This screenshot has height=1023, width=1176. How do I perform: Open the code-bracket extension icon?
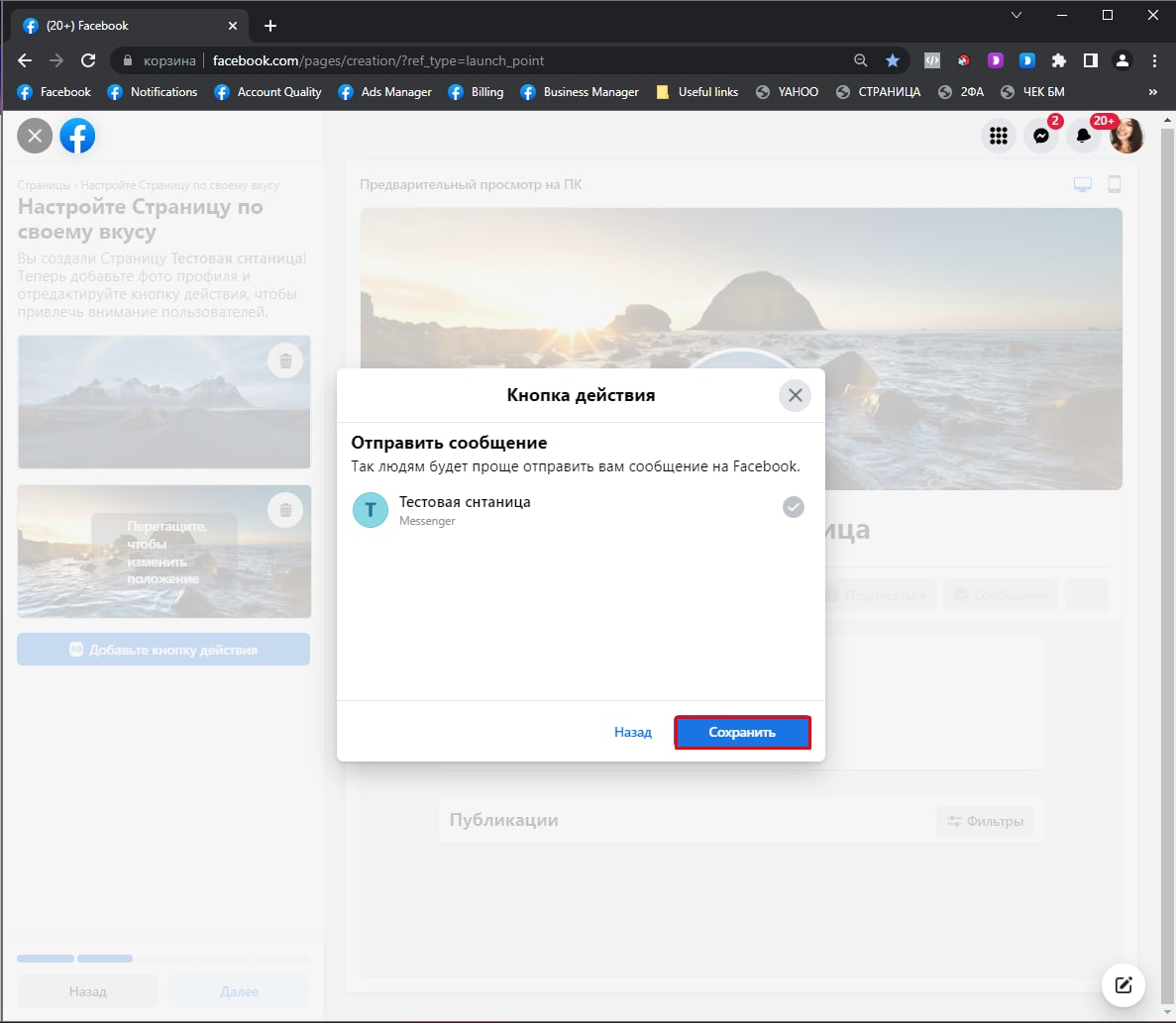point(932,60)
